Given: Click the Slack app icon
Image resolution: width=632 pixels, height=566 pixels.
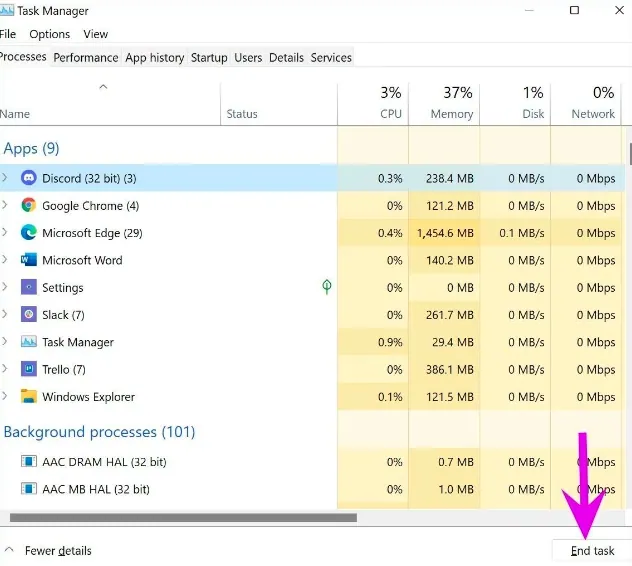Looking at the screenshot, I should pyautogui.click(x=29, y=314).
